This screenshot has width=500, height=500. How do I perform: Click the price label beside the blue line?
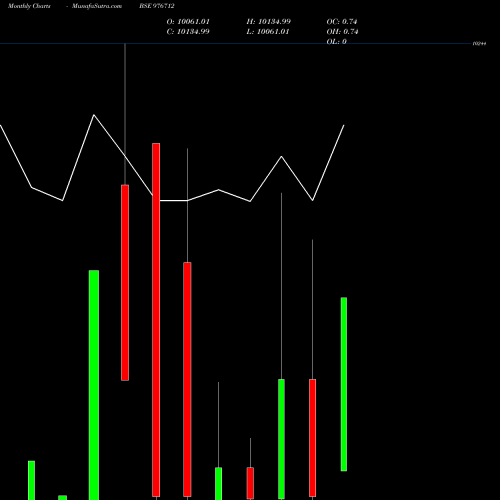coord(479,44)
